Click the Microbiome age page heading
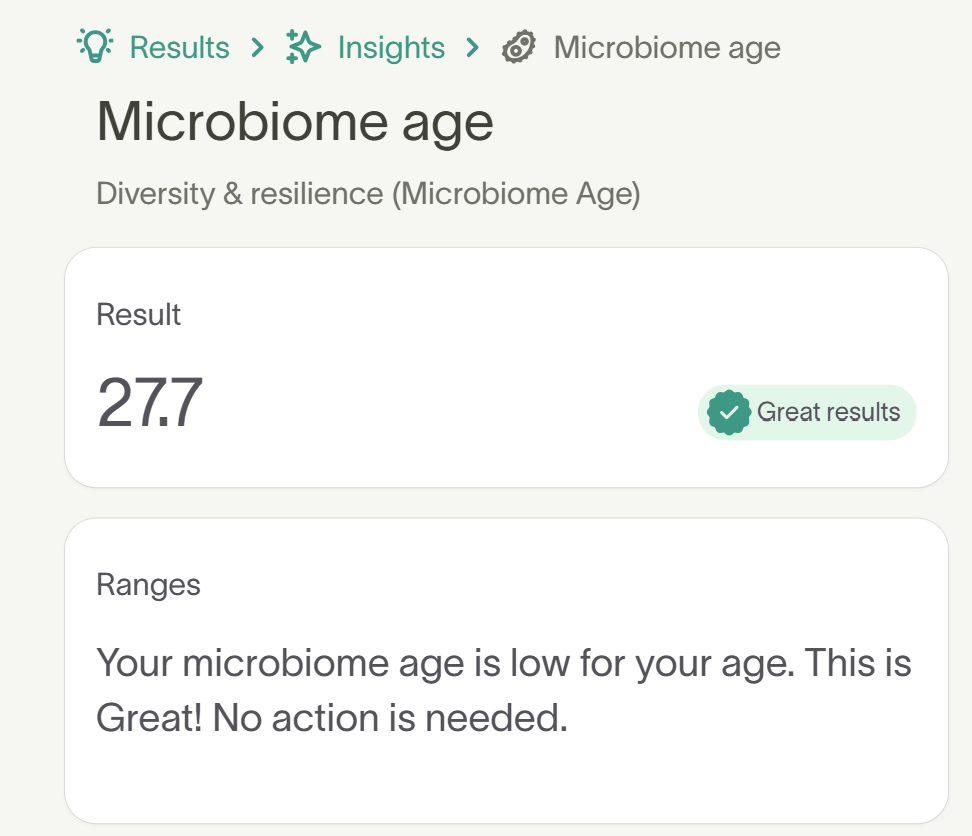This screenshot has width=972, height=836. pyautogui.click(x=294, y=122)
